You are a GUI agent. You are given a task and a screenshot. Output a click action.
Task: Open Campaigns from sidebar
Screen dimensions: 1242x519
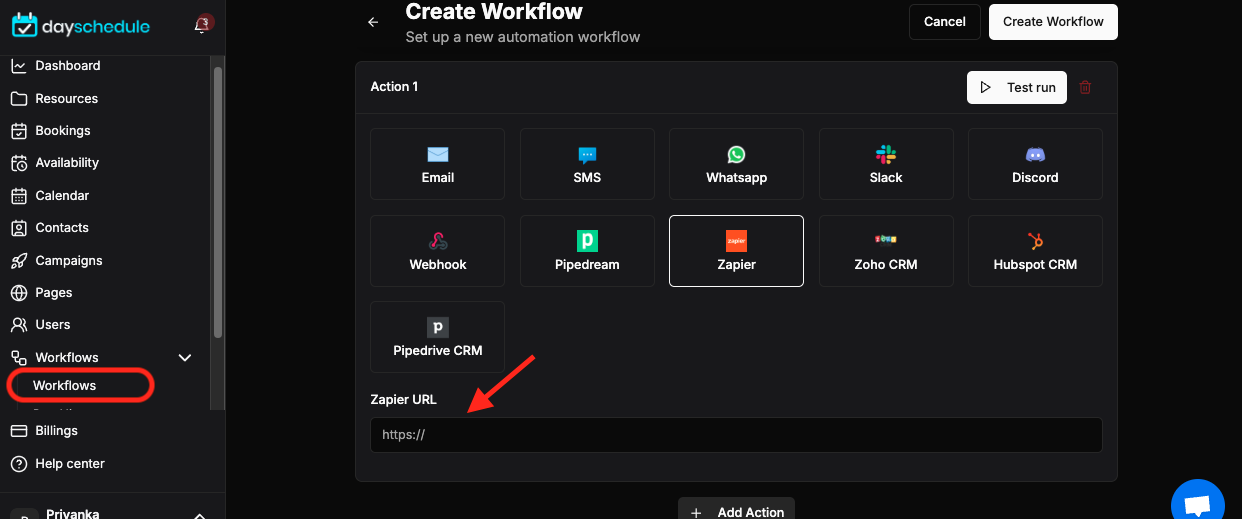coord(69,261)
